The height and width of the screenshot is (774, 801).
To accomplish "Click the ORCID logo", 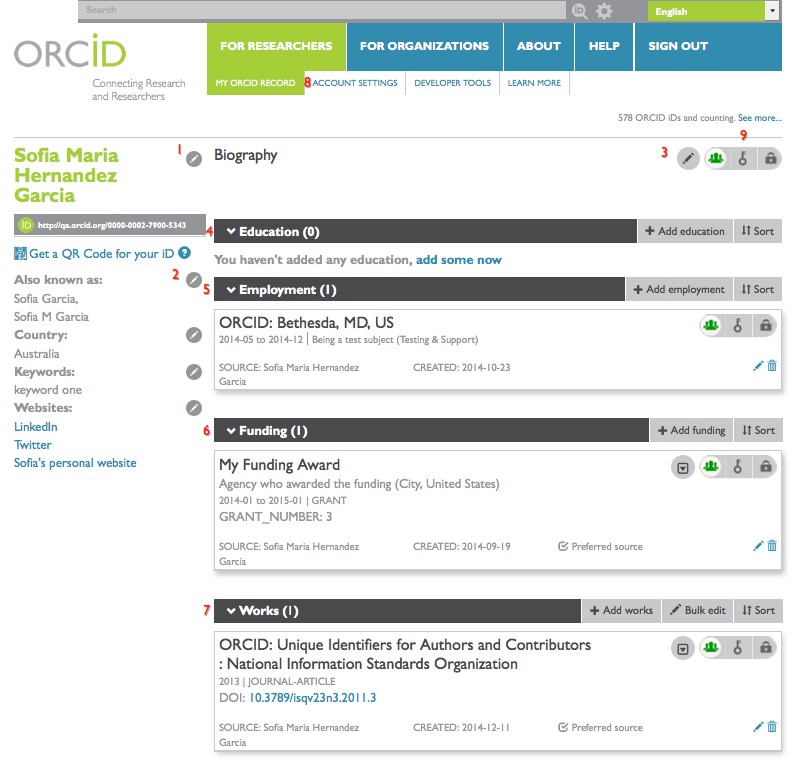I will 70,51.
